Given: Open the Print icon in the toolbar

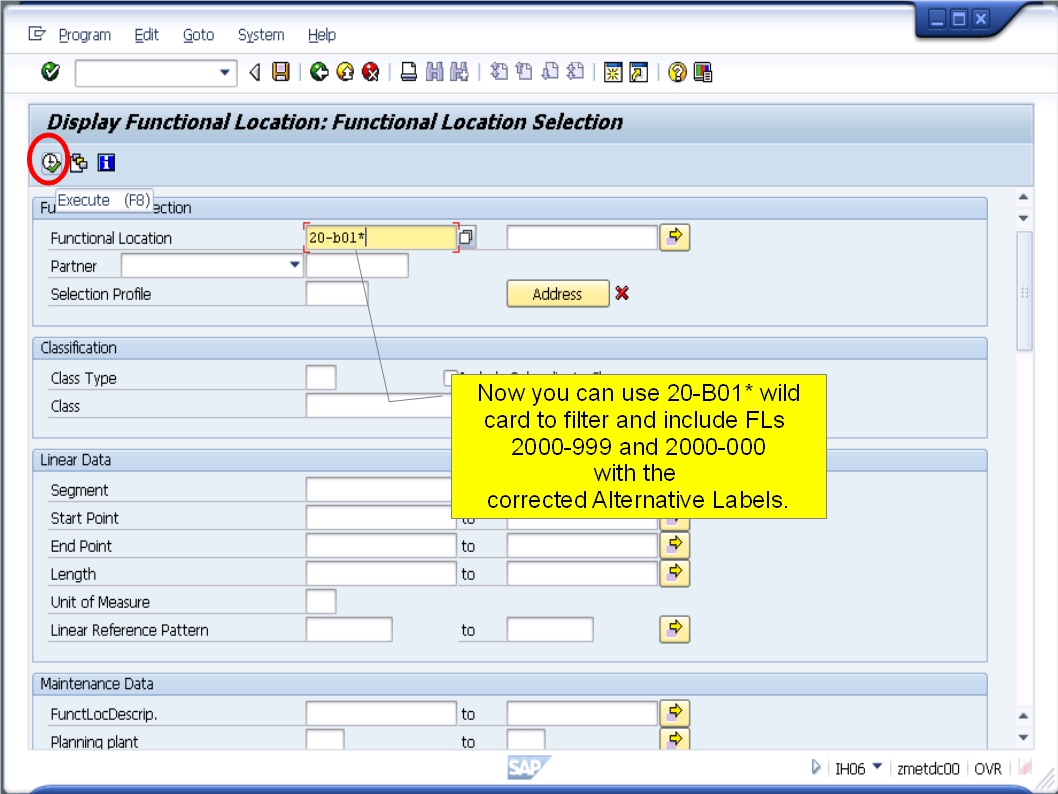Looking at the screenshot, I should click(408, 72).
